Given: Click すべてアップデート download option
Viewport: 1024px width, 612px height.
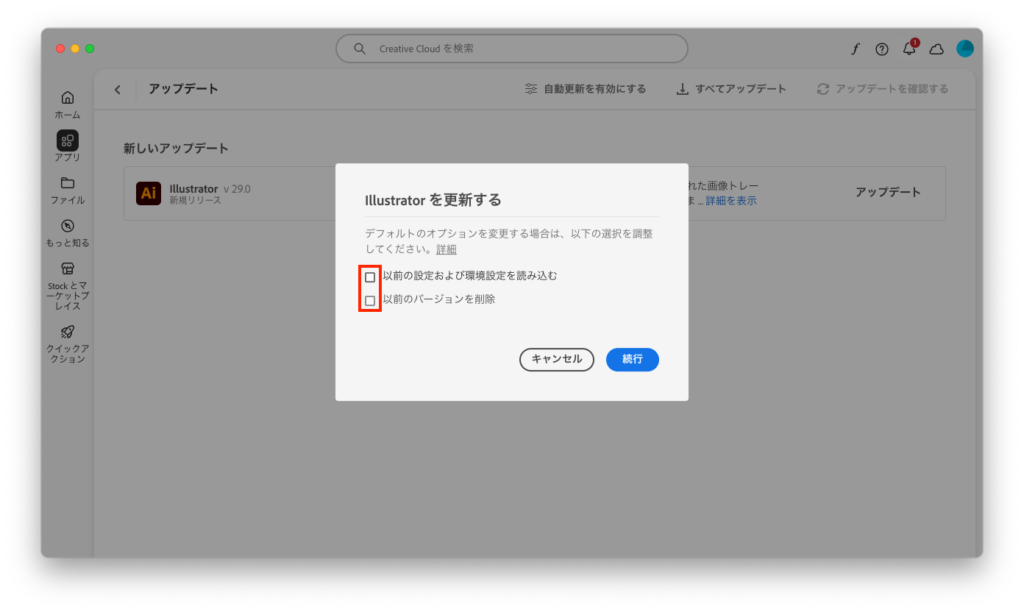Looking at the screenshot, I should pyautogui.click(x=731, y=89).
